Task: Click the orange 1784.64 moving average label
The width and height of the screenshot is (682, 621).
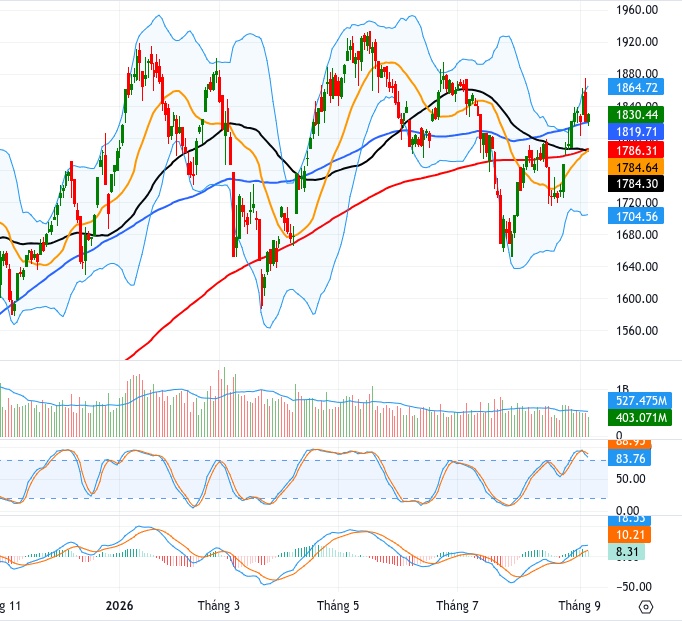Action: click(636, 167)
